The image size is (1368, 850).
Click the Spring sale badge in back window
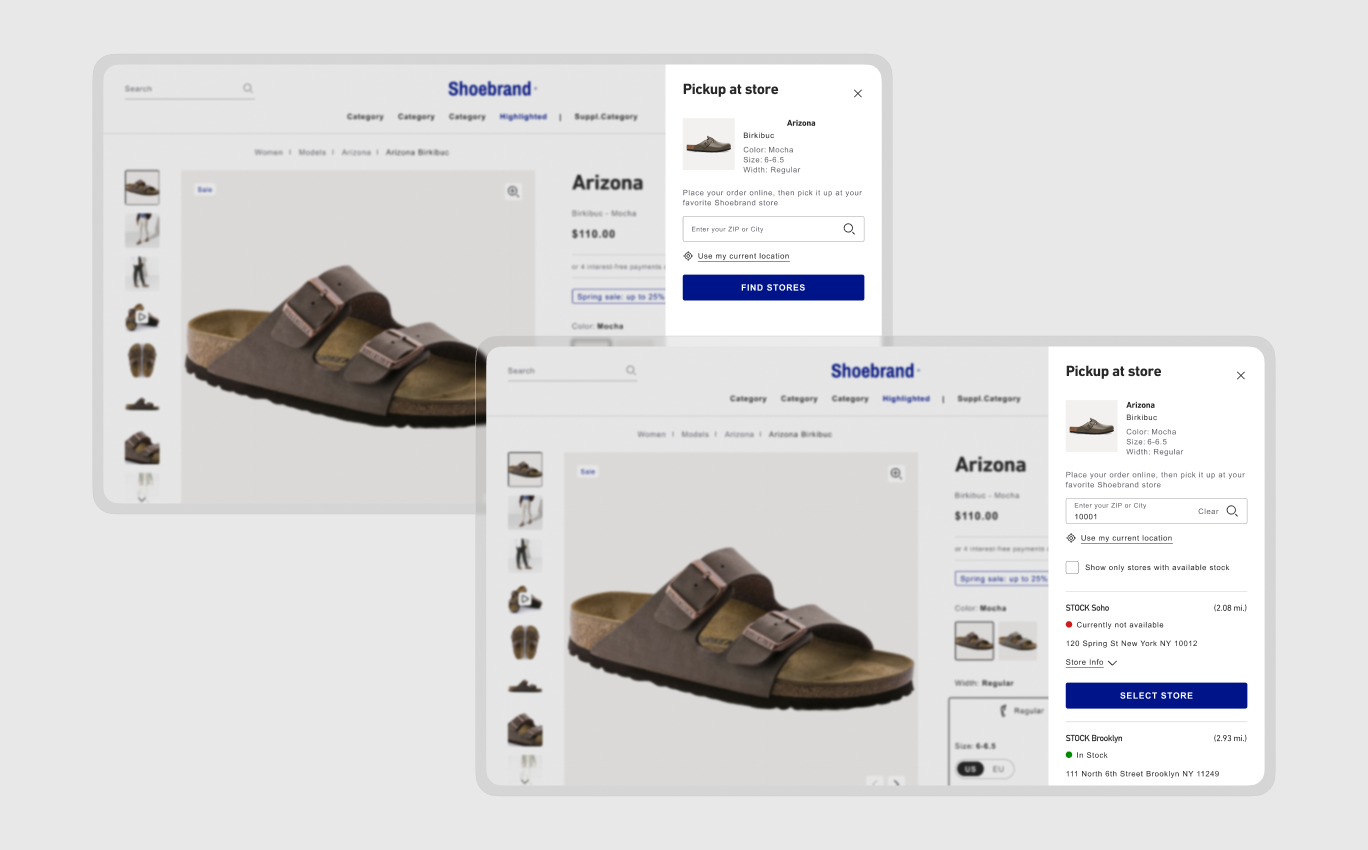[x=619, y=297]
